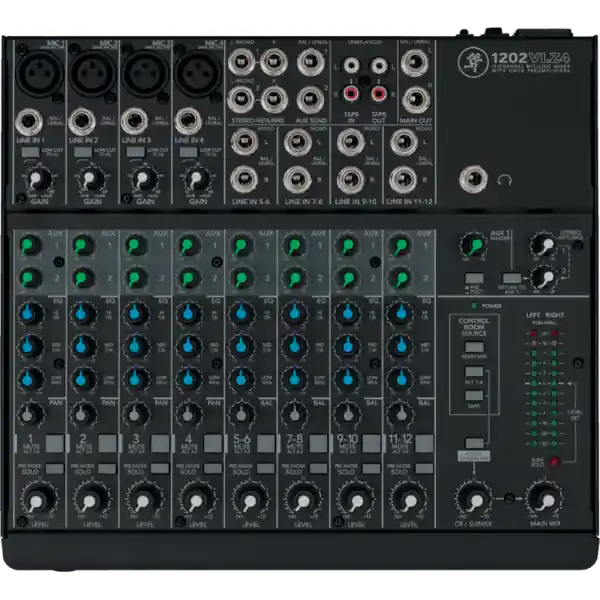Mute stereo channel 5-6
This screenshot has width=600, height=600.
[266, 443]
